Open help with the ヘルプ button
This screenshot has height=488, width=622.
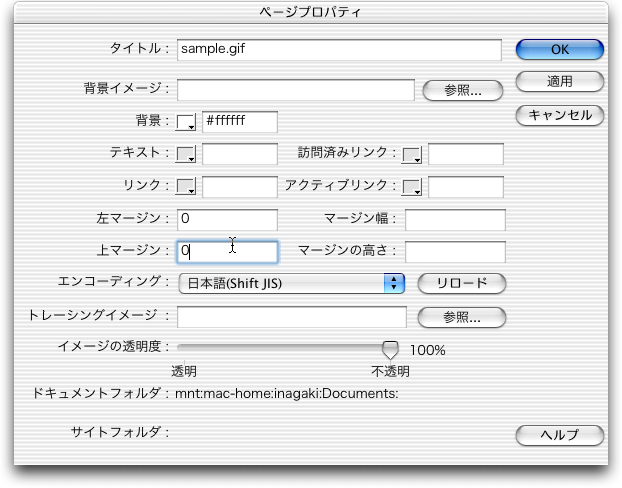[560, 435]
